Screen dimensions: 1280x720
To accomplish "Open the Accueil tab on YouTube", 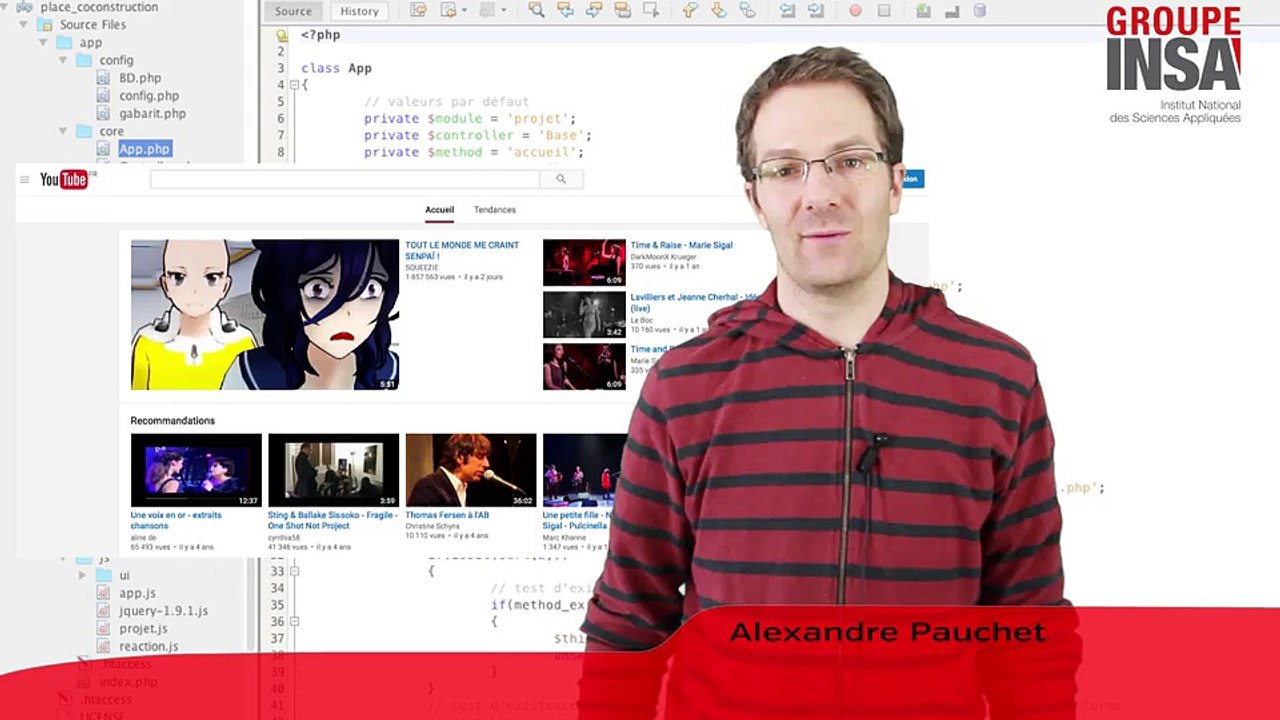I will point(439,210).
